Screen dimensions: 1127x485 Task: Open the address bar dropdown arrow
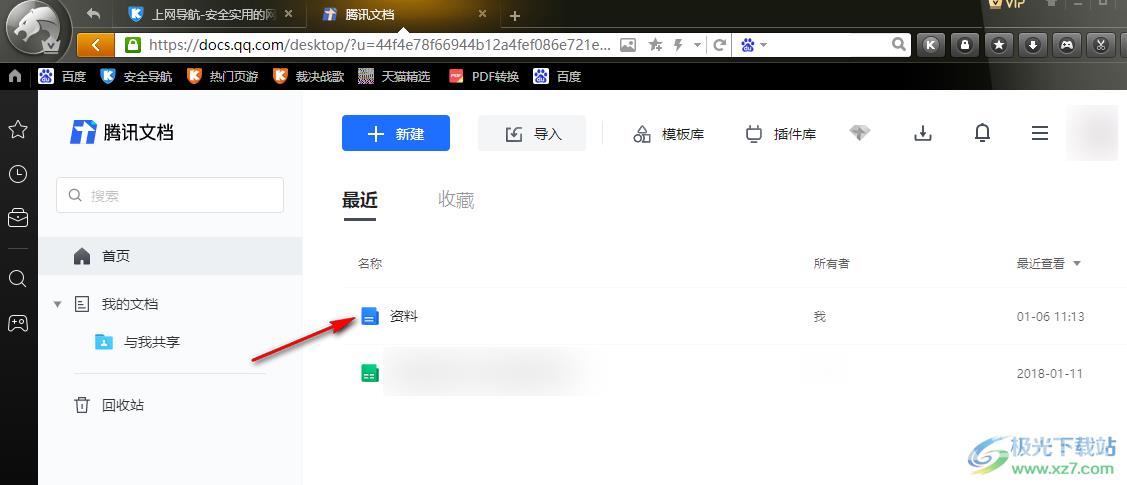tap(697, 45)
